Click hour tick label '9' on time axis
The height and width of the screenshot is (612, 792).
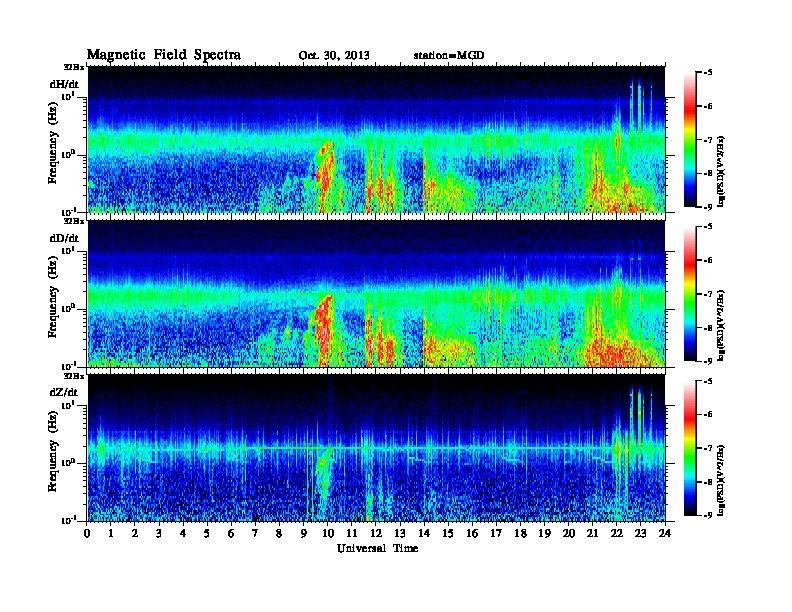304,533
